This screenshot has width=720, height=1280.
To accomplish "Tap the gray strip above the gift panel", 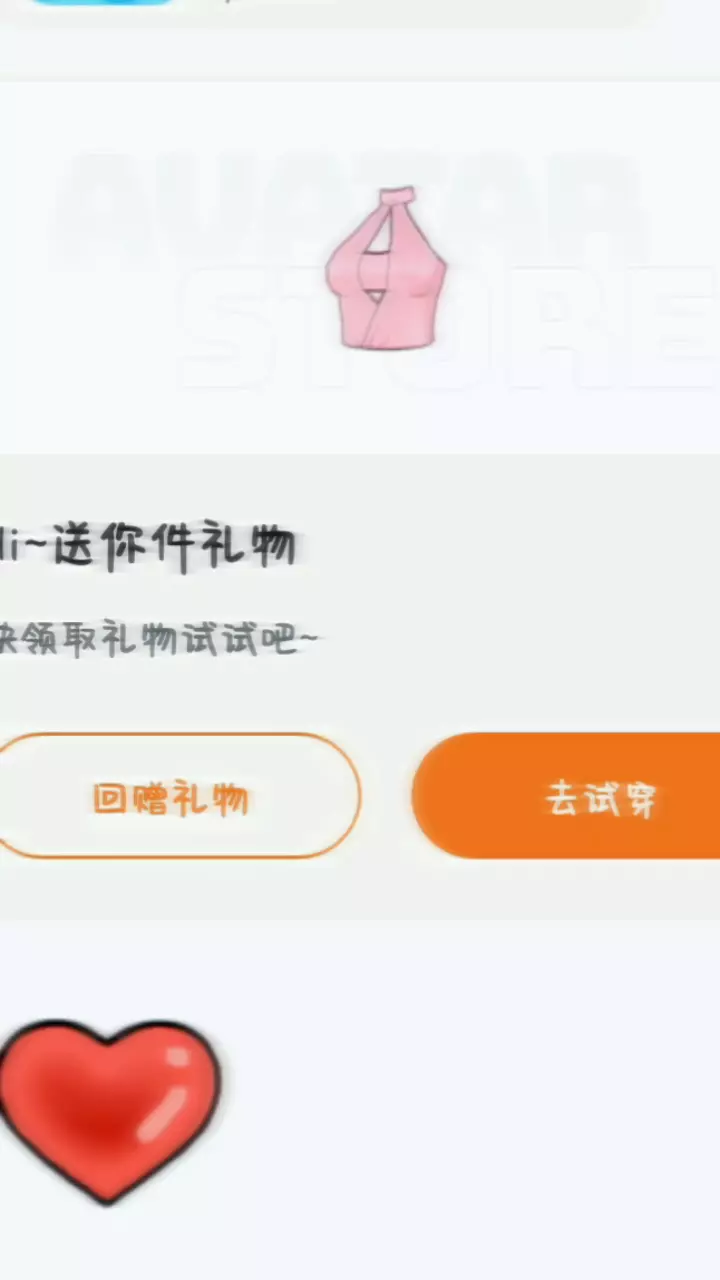I will coord(360,55).
